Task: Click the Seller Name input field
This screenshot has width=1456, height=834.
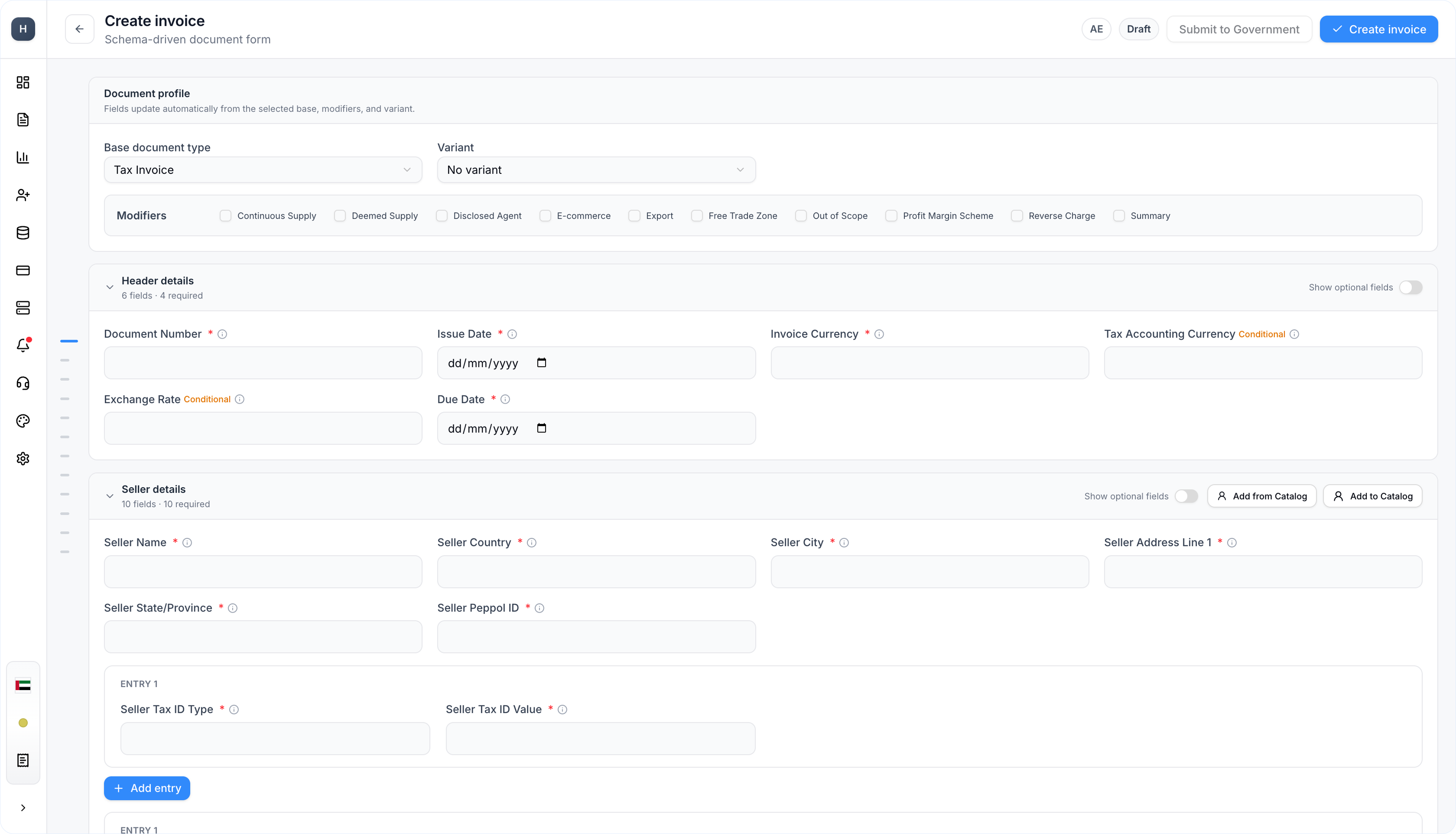Action: point(263,572)
